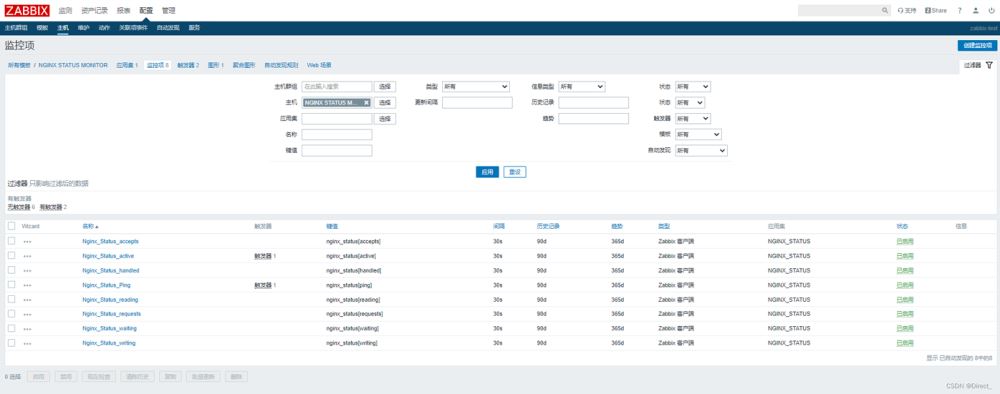Image resolution: width=1000 pixels, height=394 pixels.
Task: Click the search magnifier icon in header
Action: pyautogui.click(x=885, y=11)
